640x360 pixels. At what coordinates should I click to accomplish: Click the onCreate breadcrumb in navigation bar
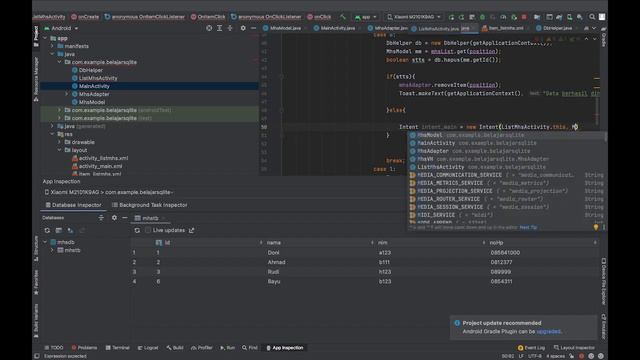pyautogui.click(x=85, y=17)
